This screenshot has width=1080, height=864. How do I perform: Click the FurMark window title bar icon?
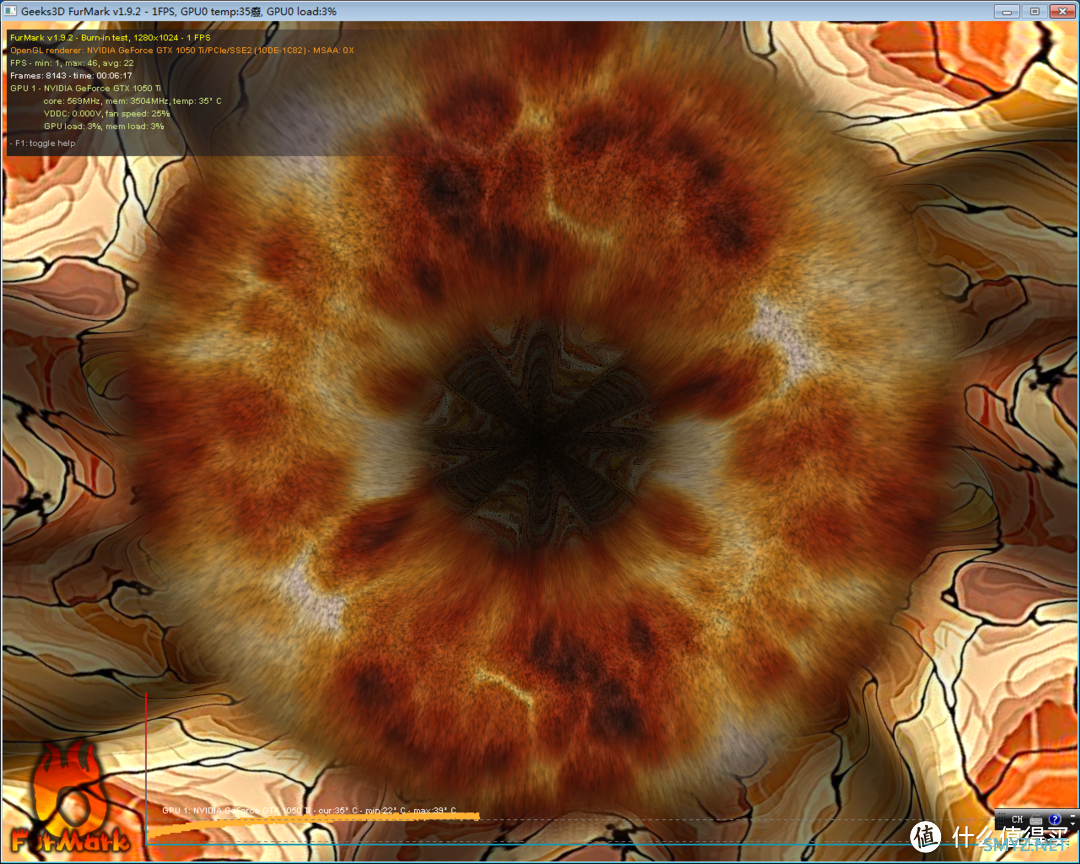[10, 11]
